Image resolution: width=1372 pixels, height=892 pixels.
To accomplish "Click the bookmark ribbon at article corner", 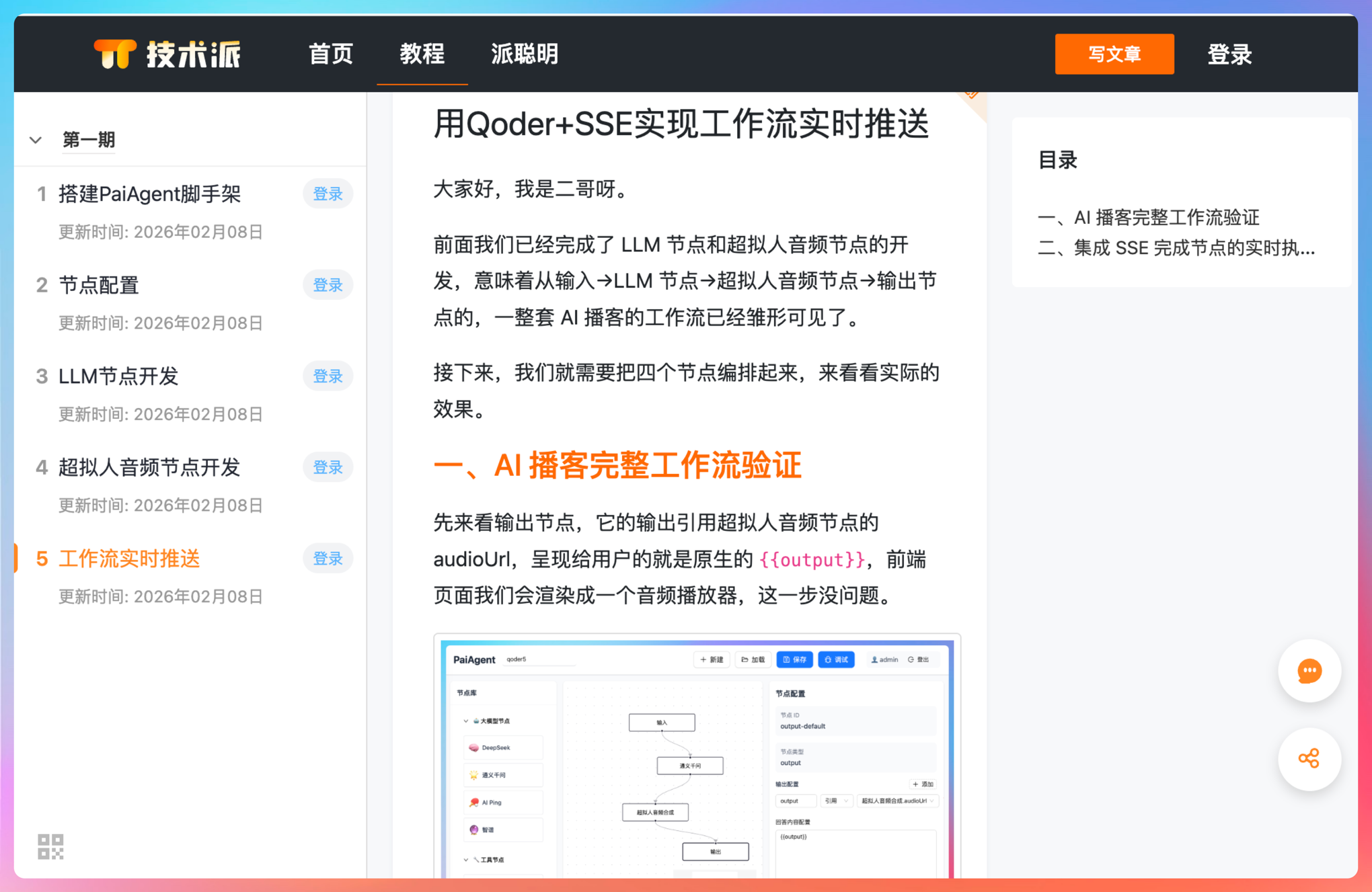I will pyautogui.click(x=972, y=97).
